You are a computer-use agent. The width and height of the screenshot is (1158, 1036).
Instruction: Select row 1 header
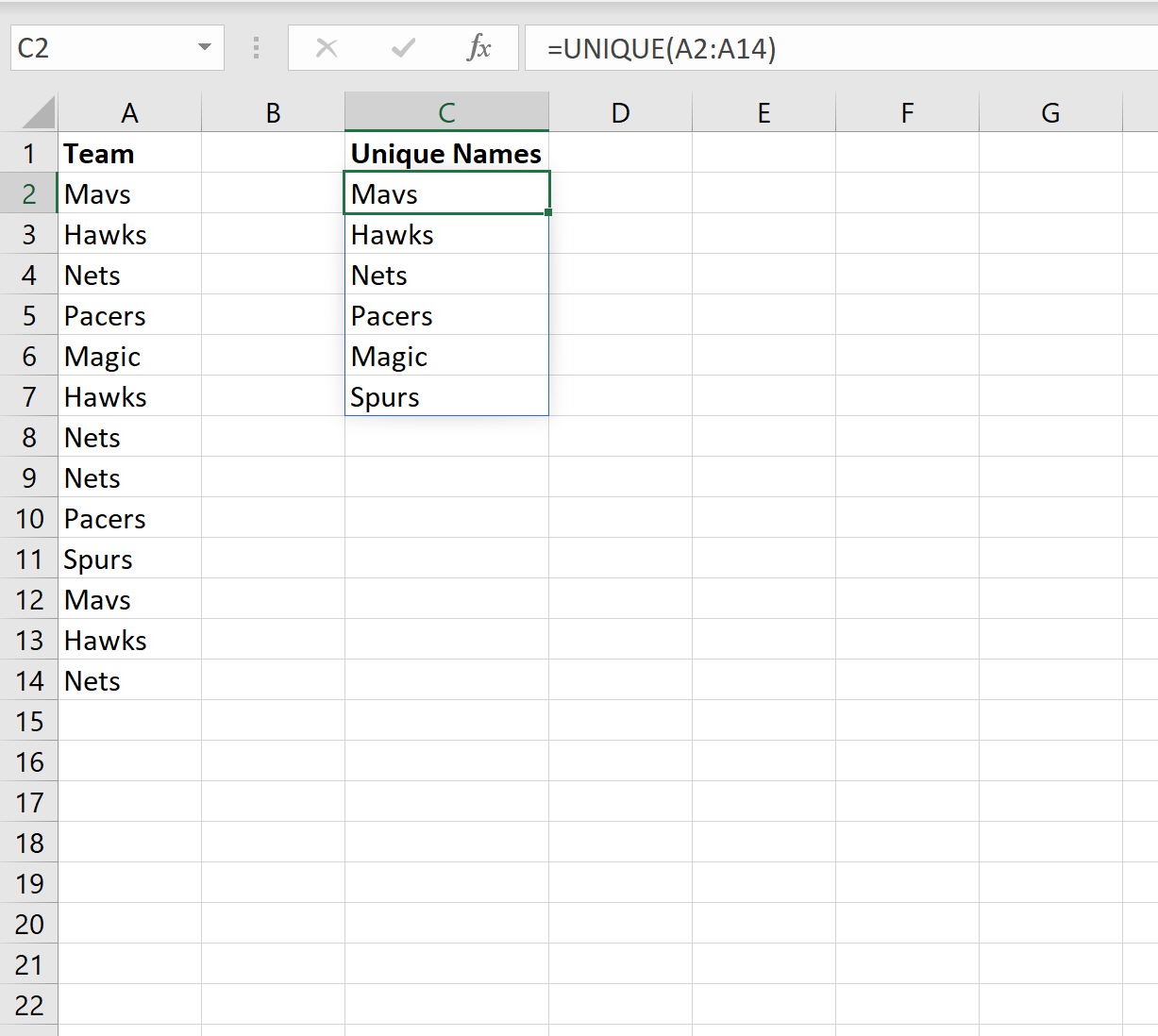tap(29, 154)
